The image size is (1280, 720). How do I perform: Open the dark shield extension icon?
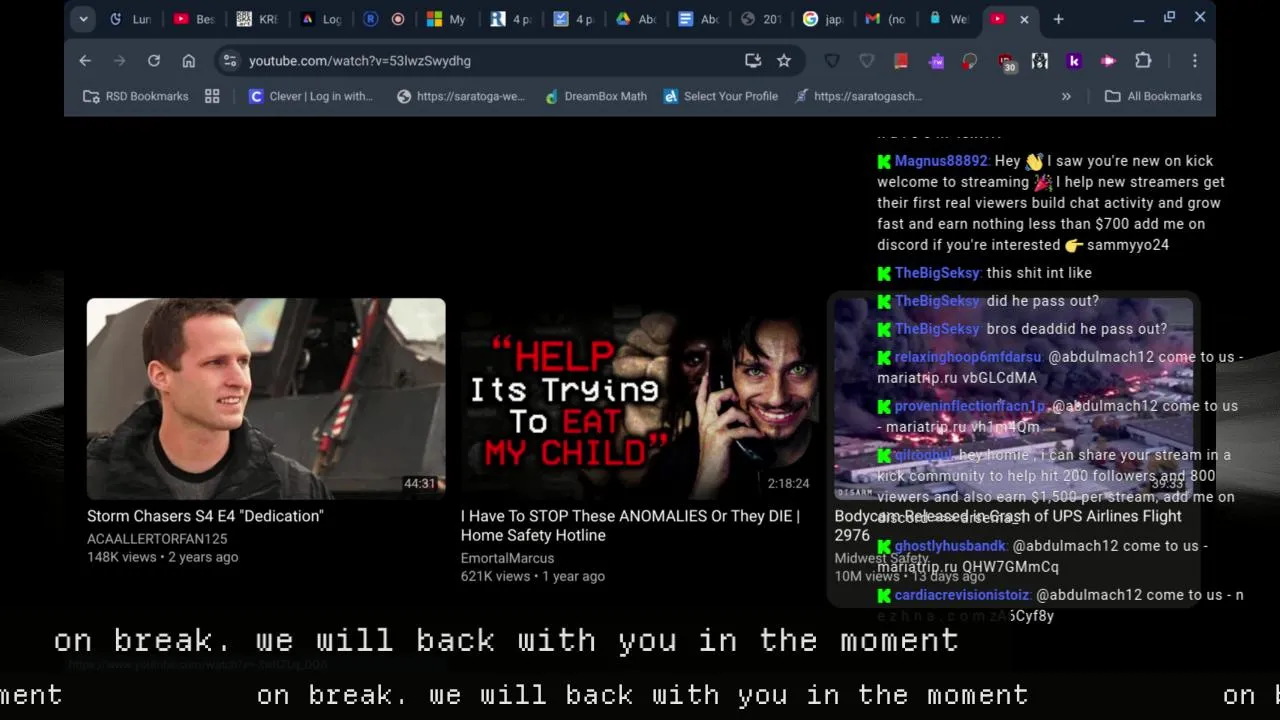(832, 61)
